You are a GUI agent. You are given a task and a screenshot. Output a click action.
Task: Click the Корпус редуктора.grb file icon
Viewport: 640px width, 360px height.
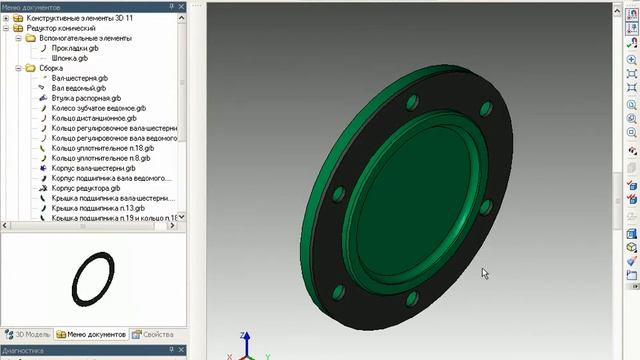click(43, 188)
